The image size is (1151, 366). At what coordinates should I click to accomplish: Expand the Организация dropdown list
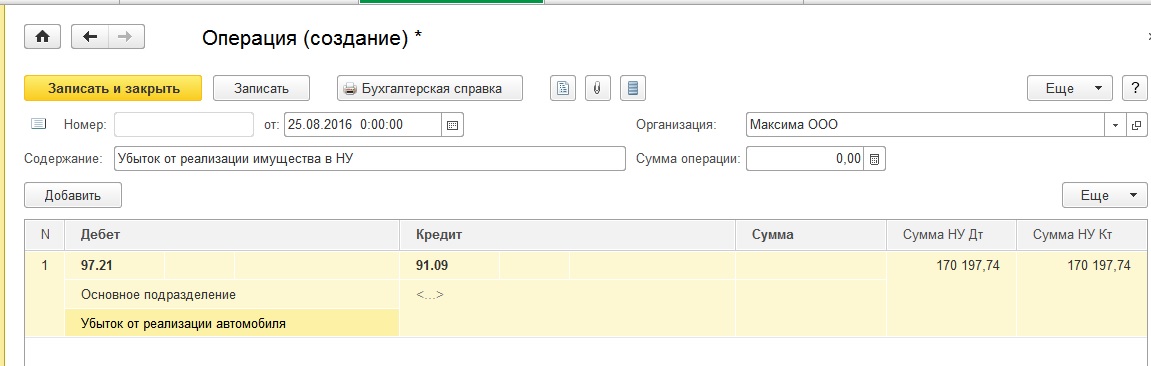(1116, 125)
